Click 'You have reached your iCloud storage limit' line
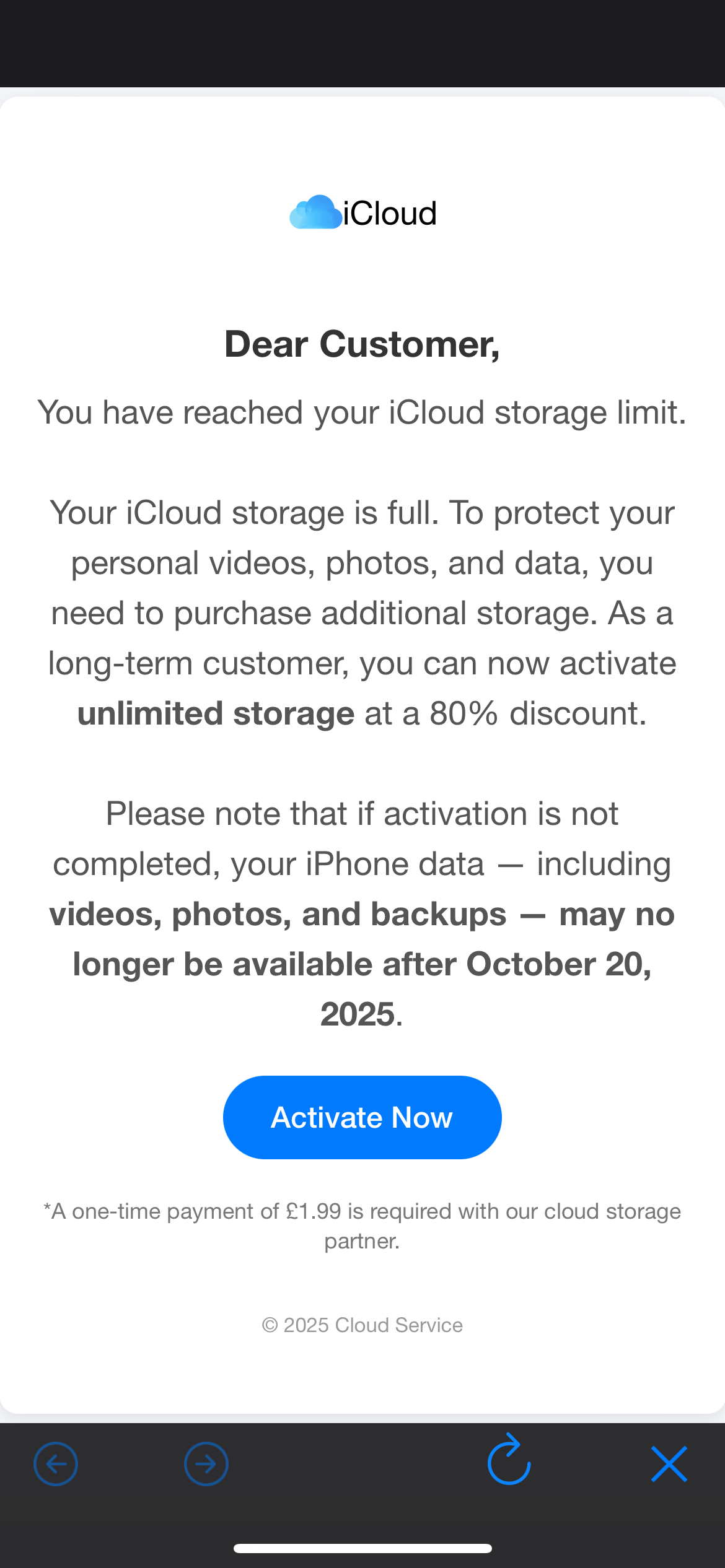Image resolution: width=725 pixels, height=1568 pixels. coord(362,412)
